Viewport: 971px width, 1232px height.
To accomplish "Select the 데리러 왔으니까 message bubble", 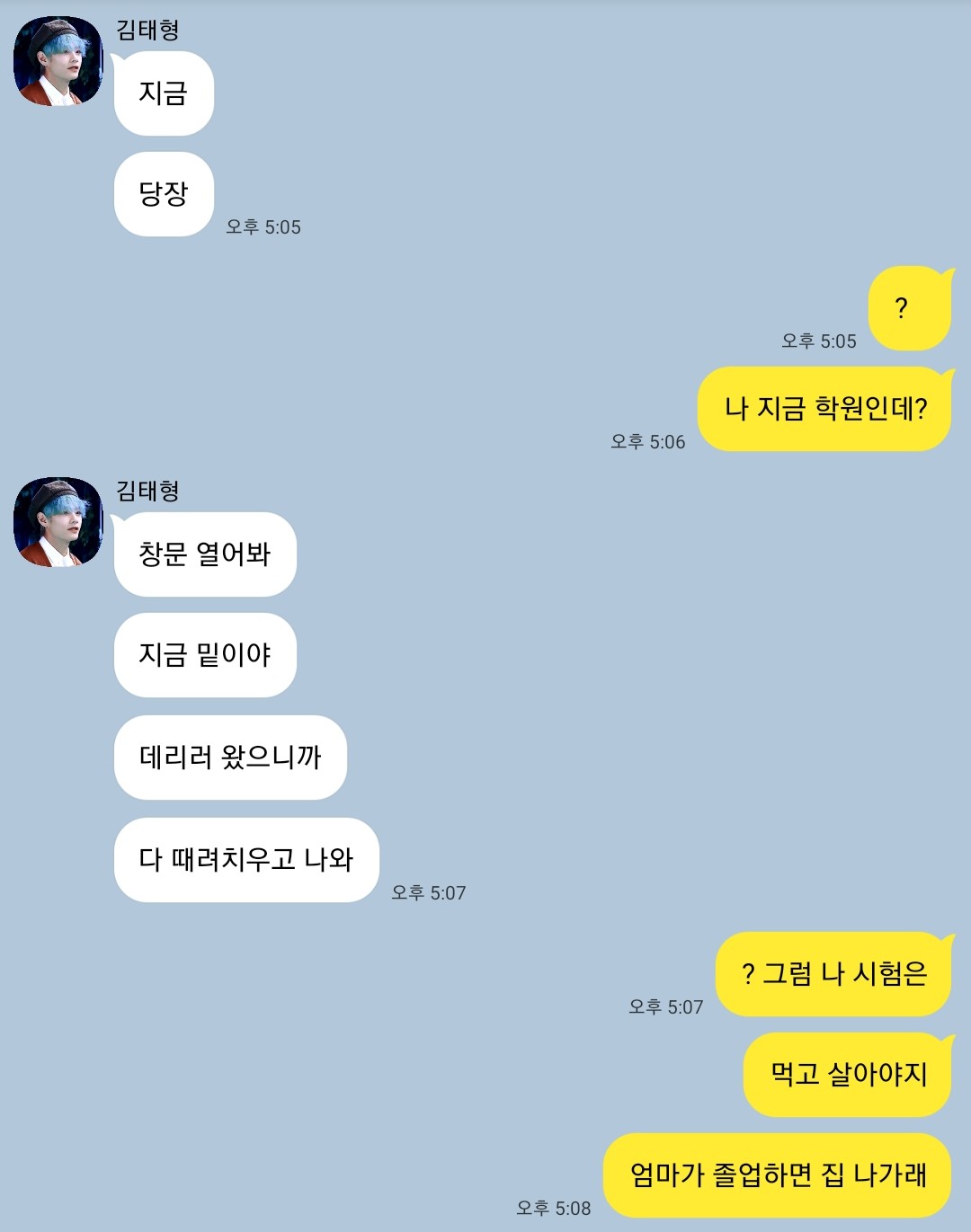I will (x=230, y=758).
